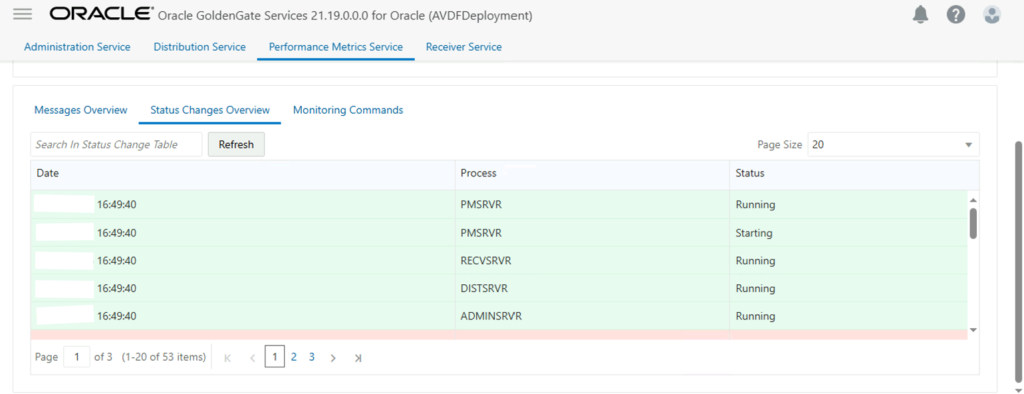
Task: Click the Oracle GoldenGate Services title text
Action: pyautogui.click(x=345, y=16)
